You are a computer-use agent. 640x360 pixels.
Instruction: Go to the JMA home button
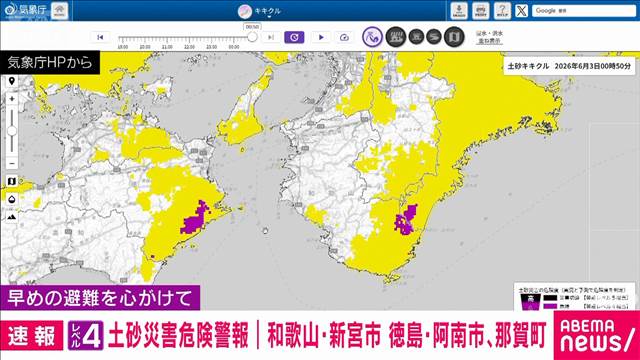point(60,11)
